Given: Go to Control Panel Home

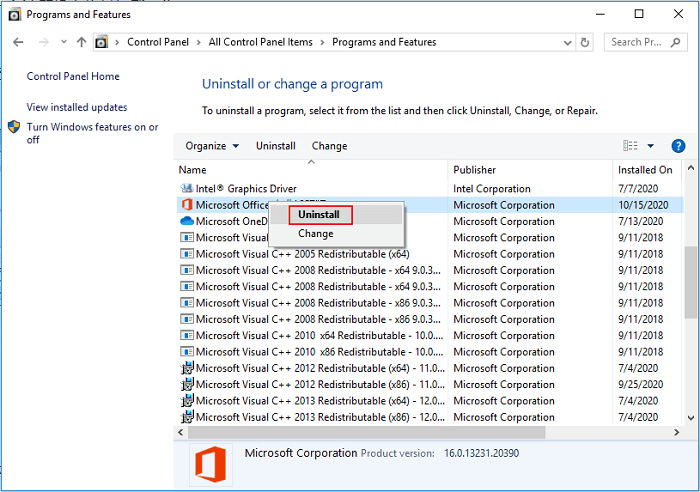Looking at the screenshot, I should click(73, 76).
